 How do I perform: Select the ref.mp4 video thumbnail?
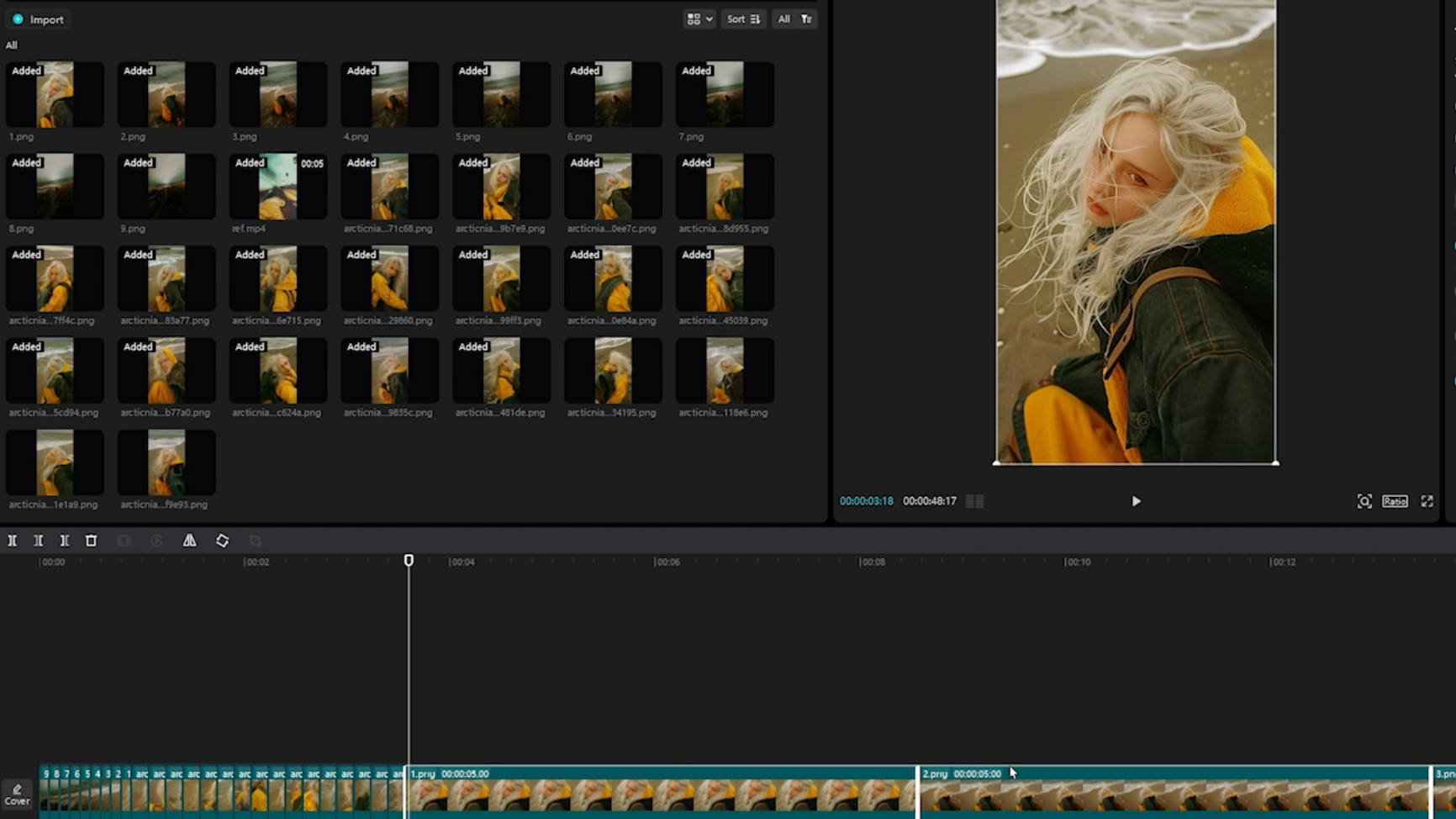tap(278, 186)
